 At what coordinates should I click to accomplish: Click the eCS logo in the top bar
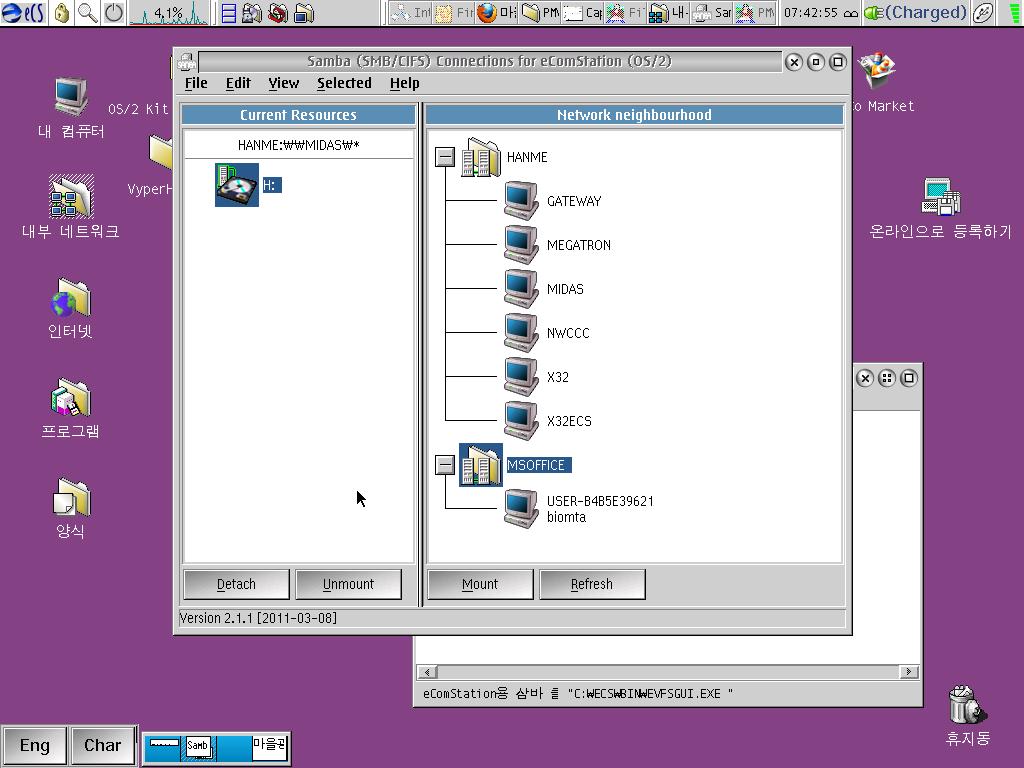23,13
